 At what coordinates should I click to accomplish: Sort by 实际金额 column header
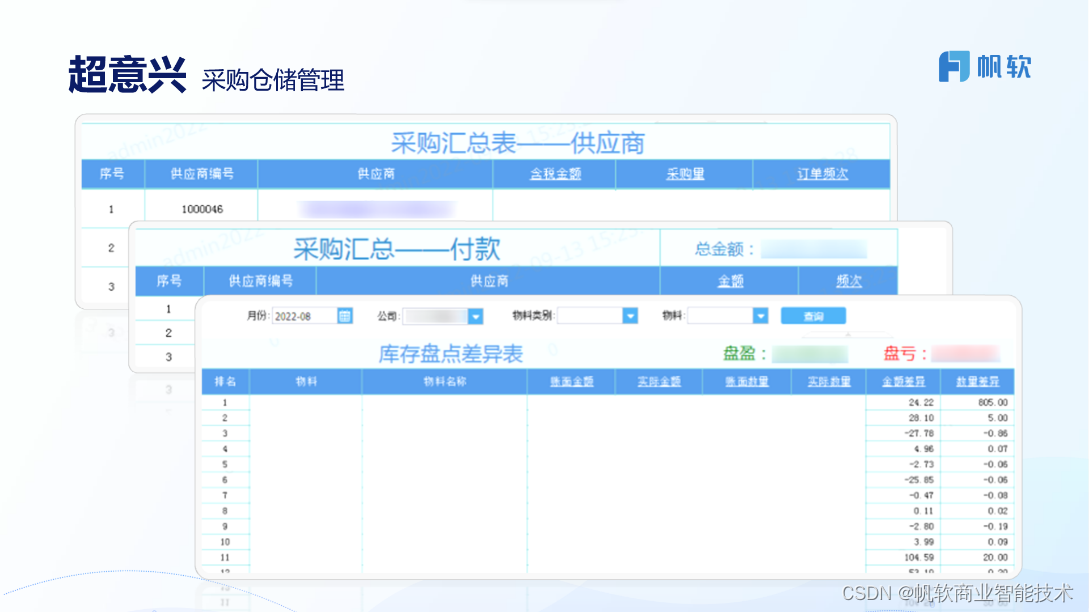click(659, 381)
